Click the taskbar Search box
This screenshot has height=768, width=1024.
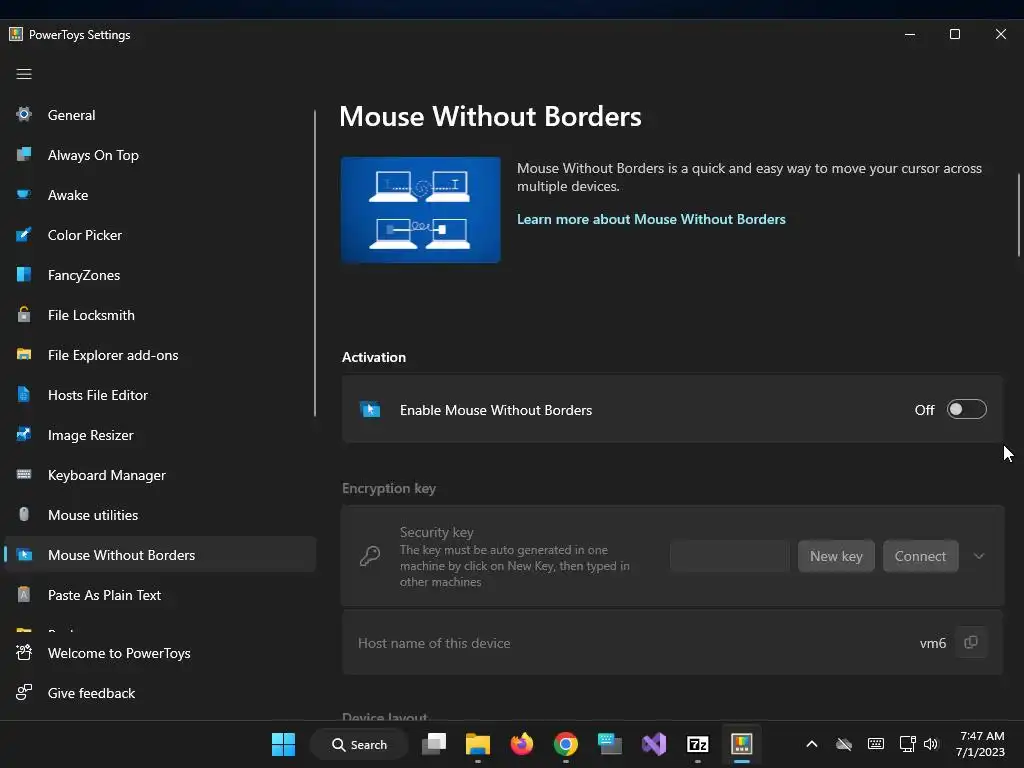click(x=359, y=744)
